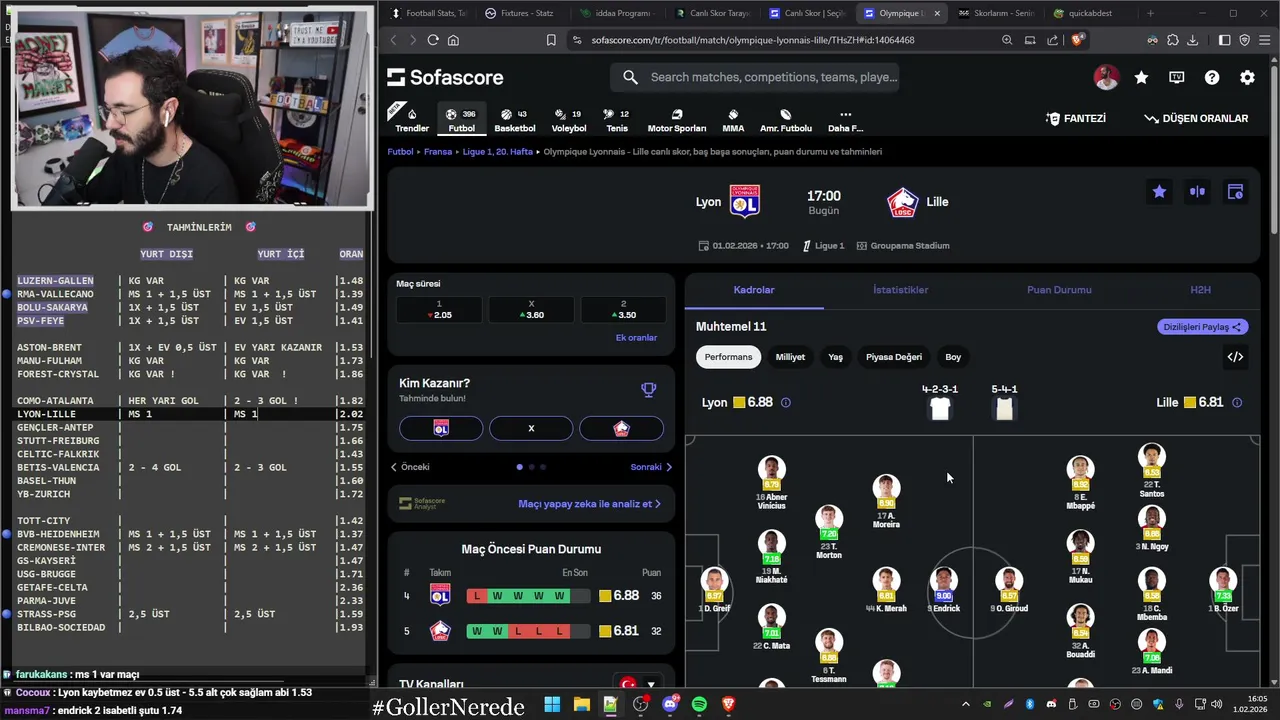Switch to Kadrolar tab
Screen dimensions: 1280x720
(754, 290)
